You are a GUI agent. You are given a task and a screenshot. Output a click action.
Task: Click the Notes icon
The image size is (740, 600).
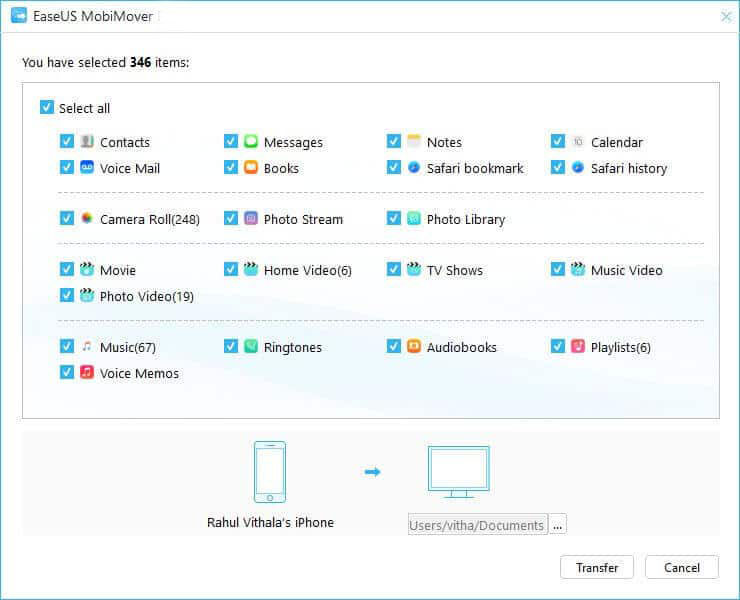414,141
